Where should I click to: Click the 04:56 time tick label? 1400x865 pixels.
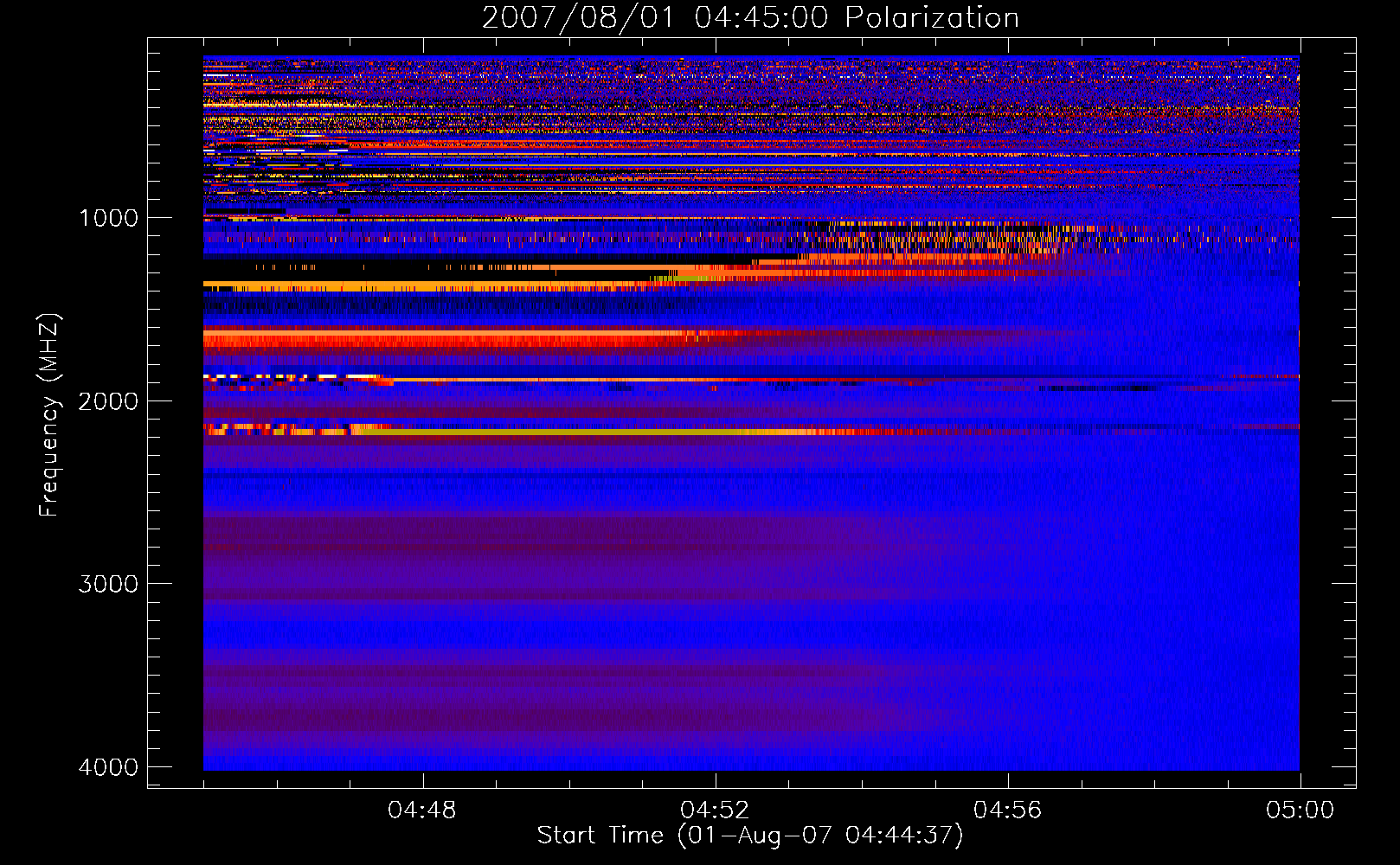point(1007,811)
